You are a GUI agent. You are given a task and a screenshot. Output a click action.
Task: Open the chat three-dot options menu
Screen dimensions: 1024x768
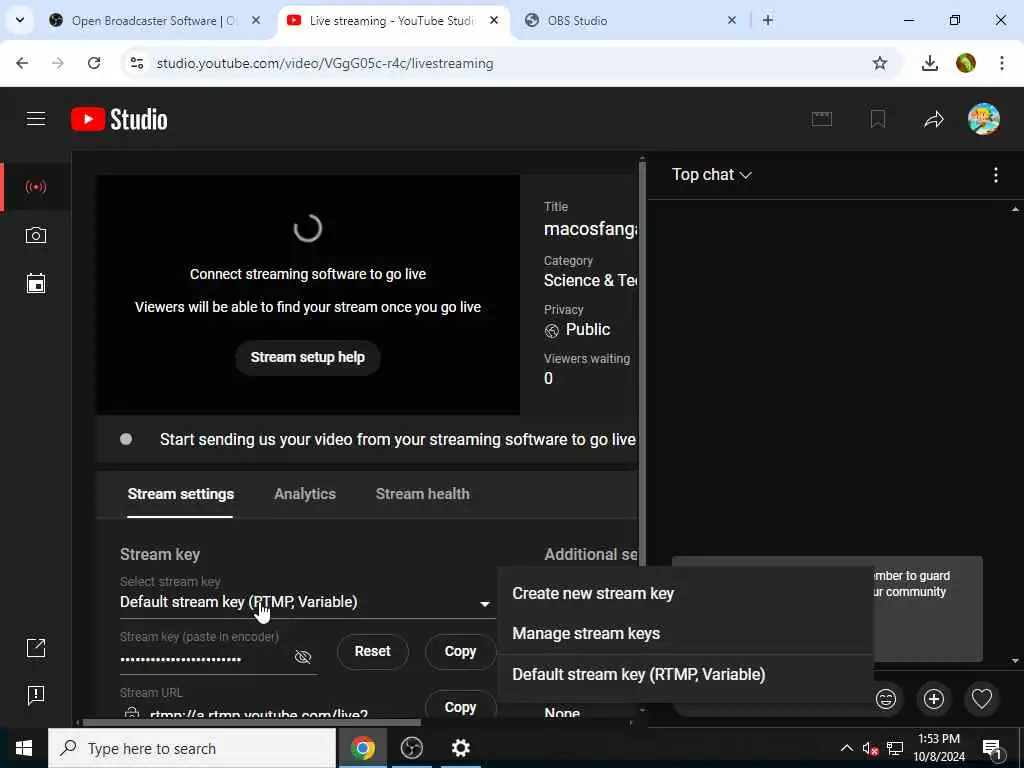point(995,174)
